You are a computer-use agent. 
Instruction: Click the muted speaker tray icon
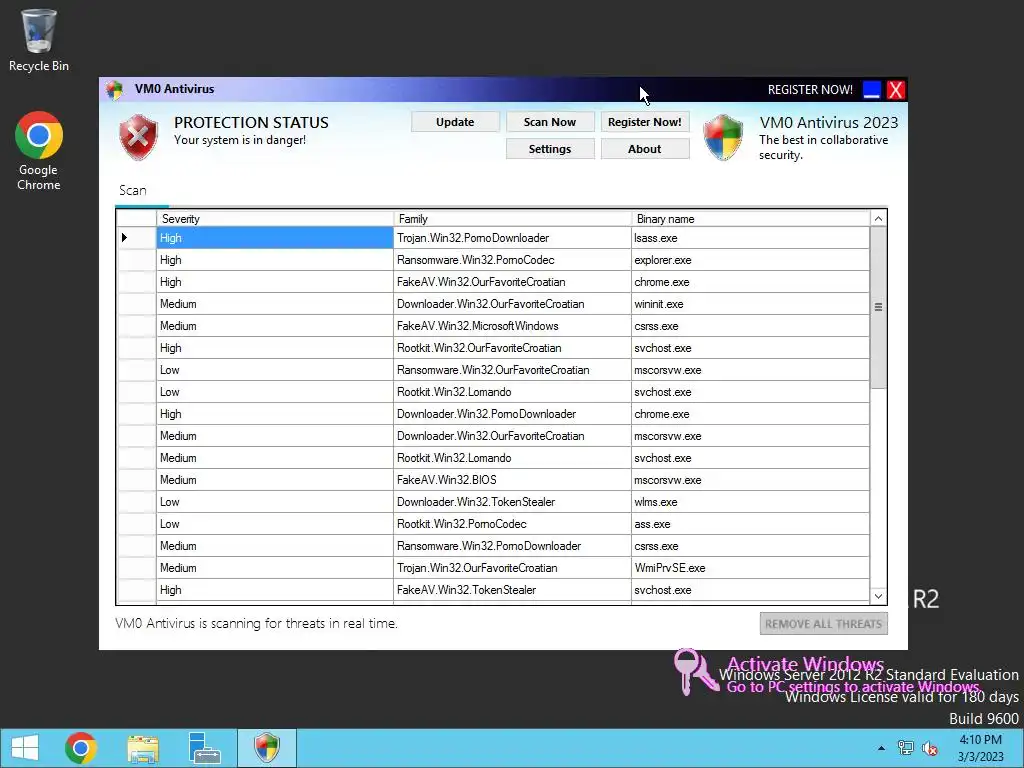point(930,748)
